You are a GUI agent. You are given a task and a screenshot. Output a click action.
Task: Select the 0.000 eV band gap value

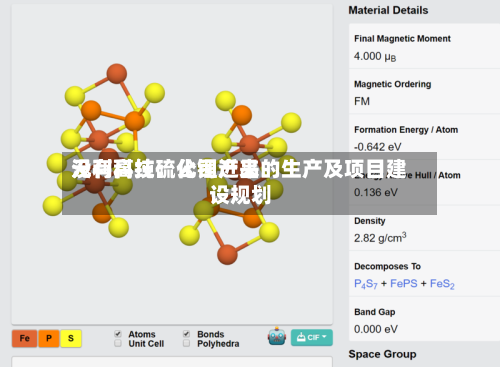coord(376,329)
